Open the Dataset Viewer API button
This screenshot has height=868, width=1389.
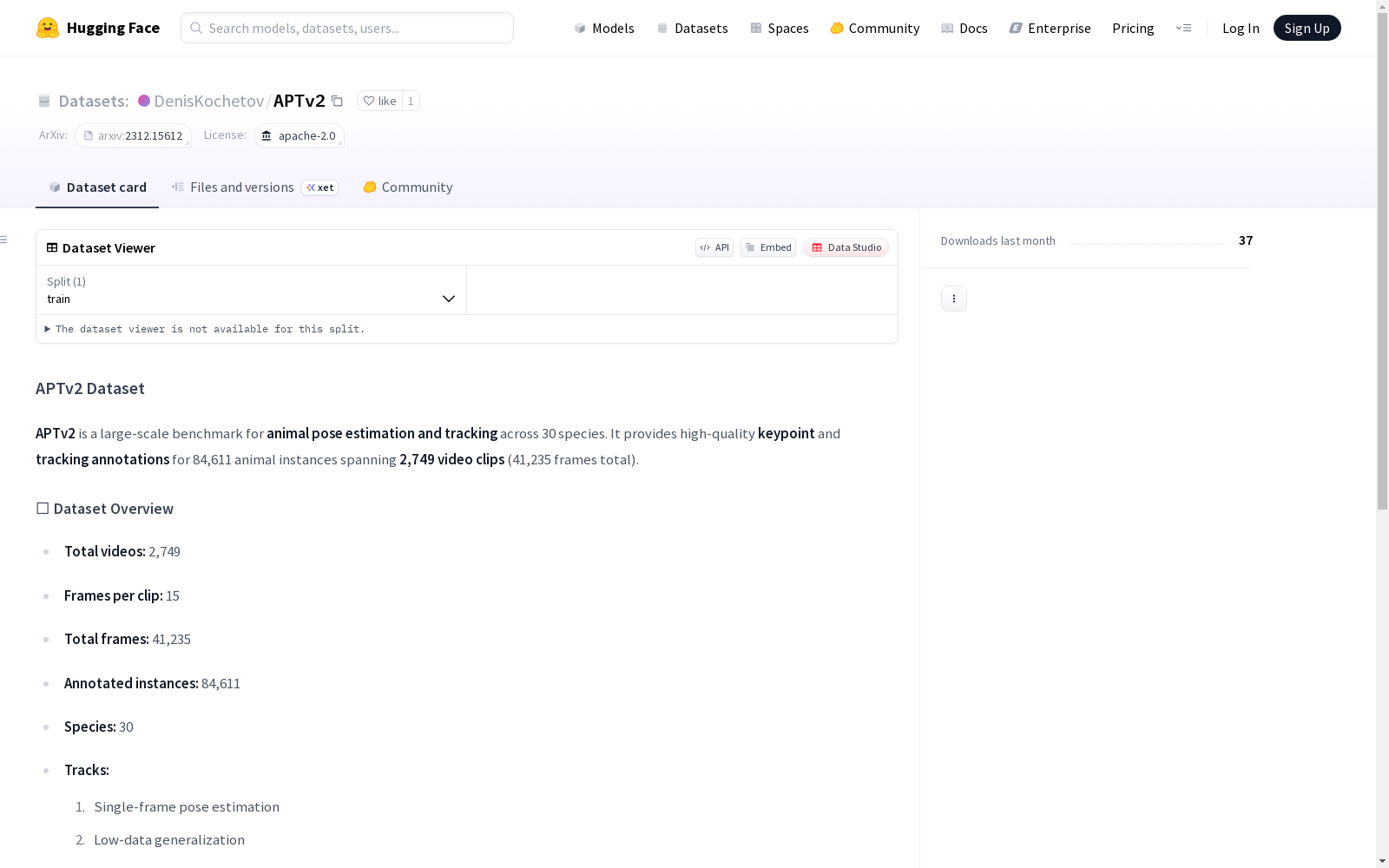(714, 247)
